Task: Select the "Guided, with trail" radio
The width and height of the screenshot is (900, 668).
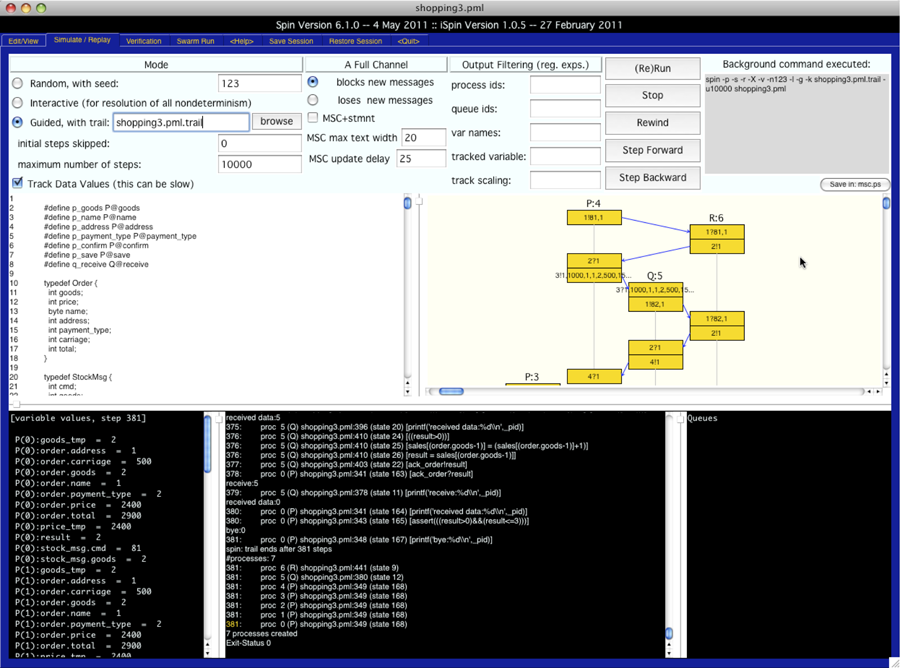Action: click(x=18, y=122)
